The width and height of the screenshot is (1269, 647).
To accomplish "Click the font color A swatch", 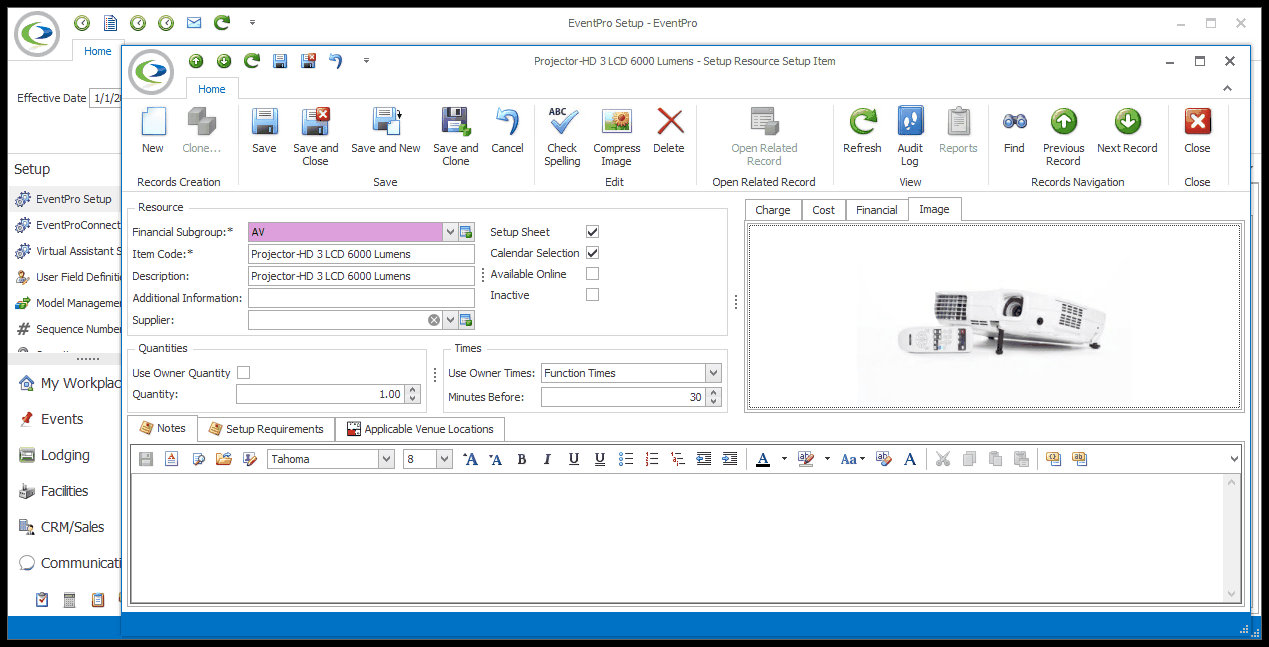I will click(763, 459).
